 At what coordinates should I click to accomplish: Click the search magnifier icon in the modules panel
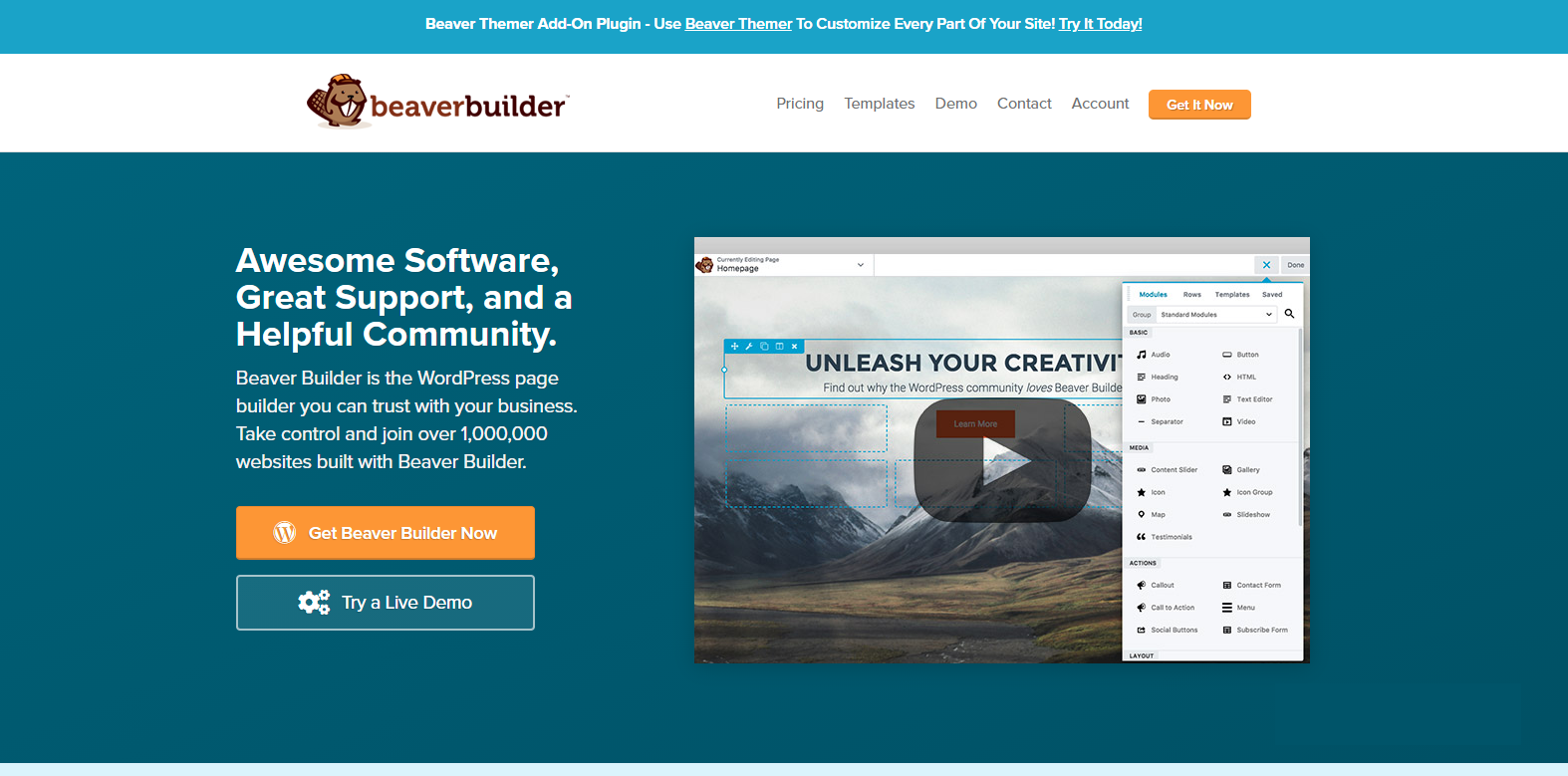[1289, 314]
